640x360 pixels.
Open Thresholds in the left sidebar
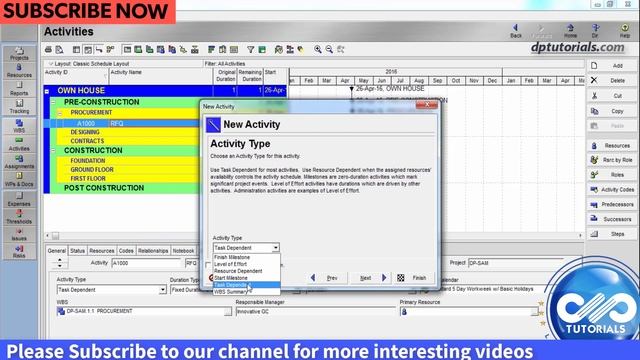19,217
